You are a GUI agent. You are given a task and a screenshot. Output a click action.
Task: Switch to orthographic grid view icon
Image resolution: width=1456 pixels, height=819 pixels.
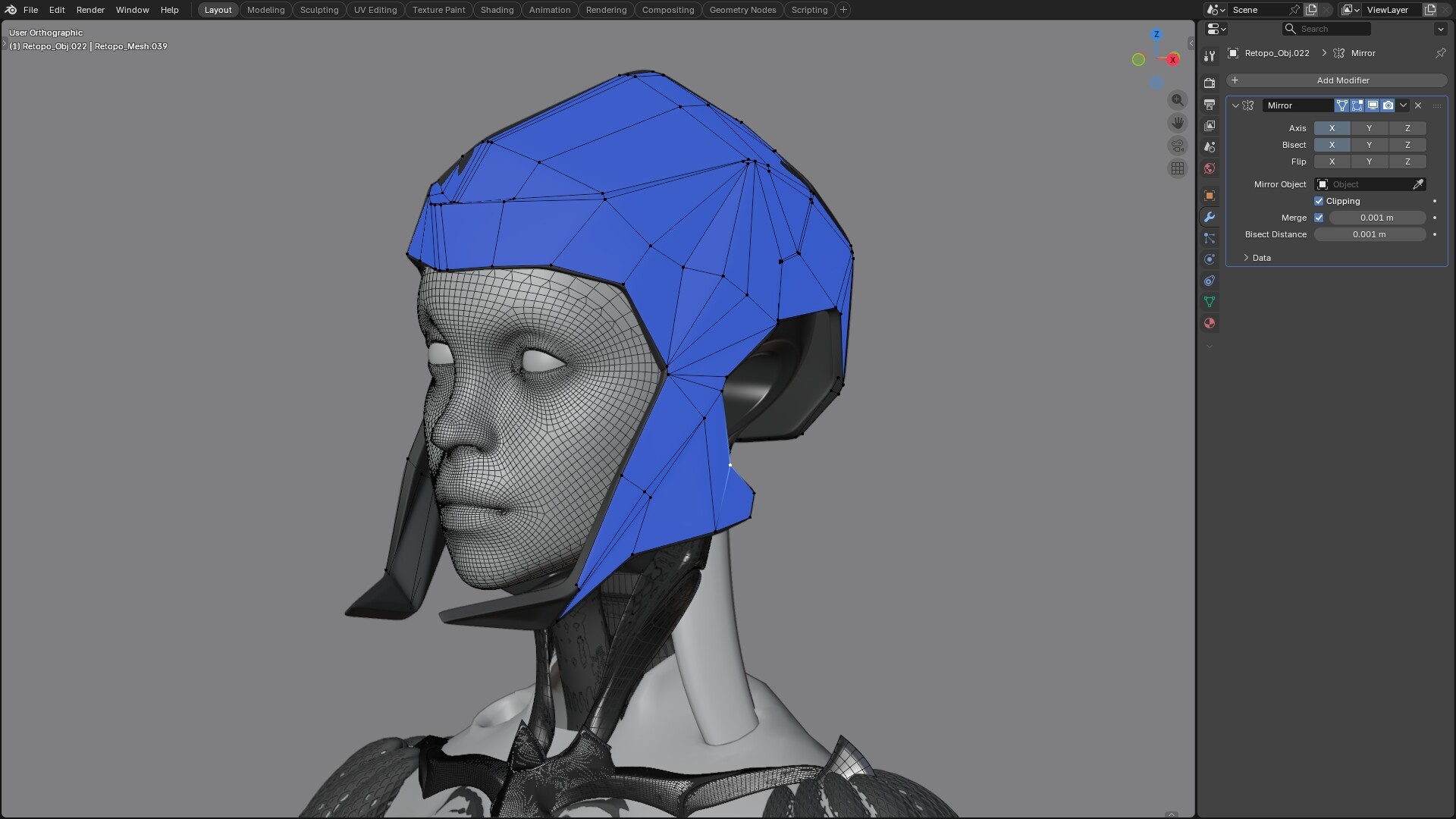(x=1177, y=168)
